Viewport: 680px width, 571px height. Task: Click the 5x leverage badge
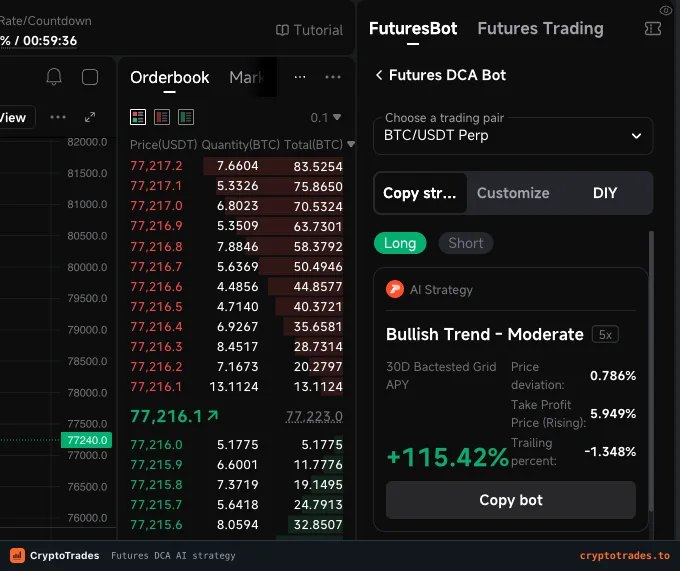point(605,334)
